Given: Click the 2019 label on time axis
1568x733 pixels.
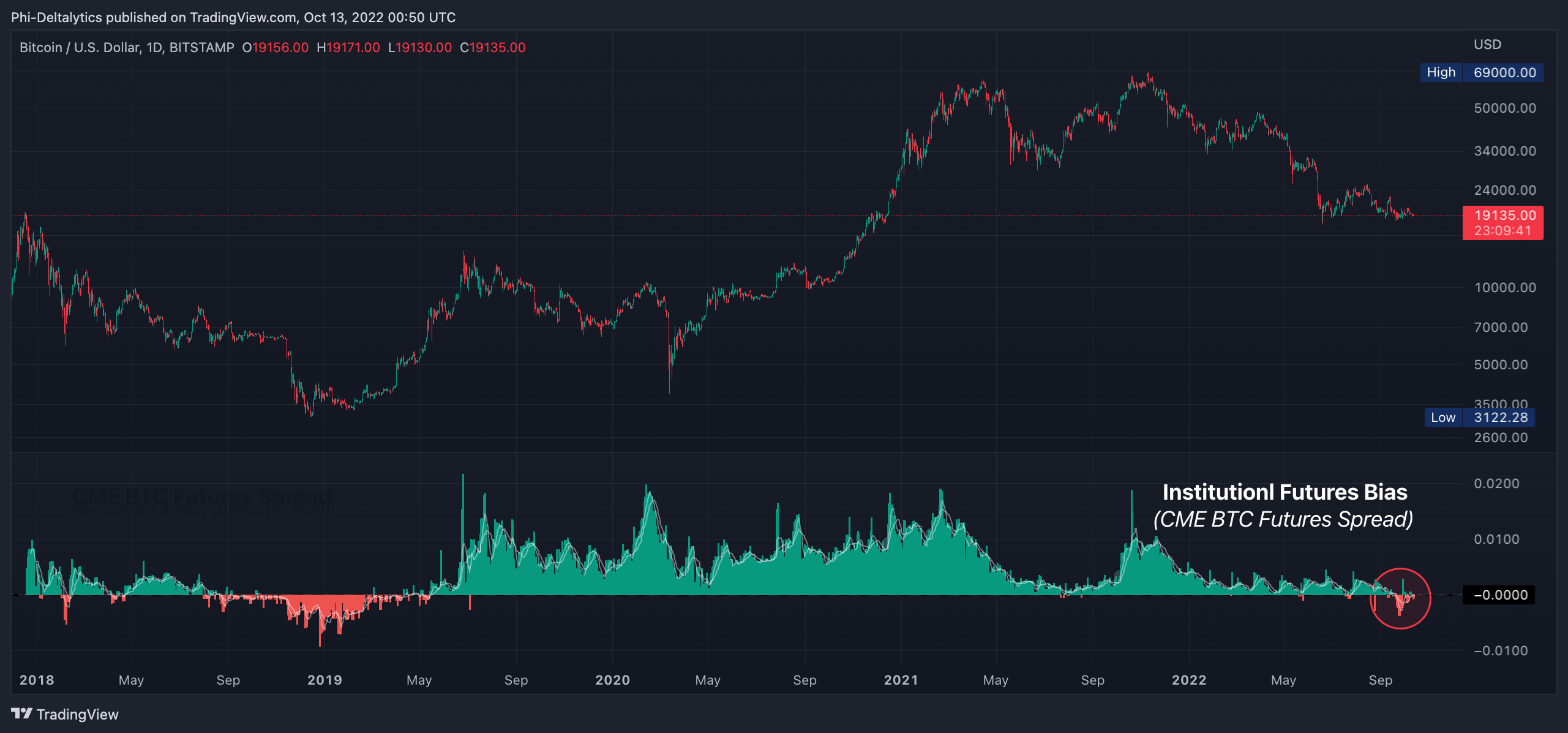Looking at the screenshot, I should click(x=324, y=680).
